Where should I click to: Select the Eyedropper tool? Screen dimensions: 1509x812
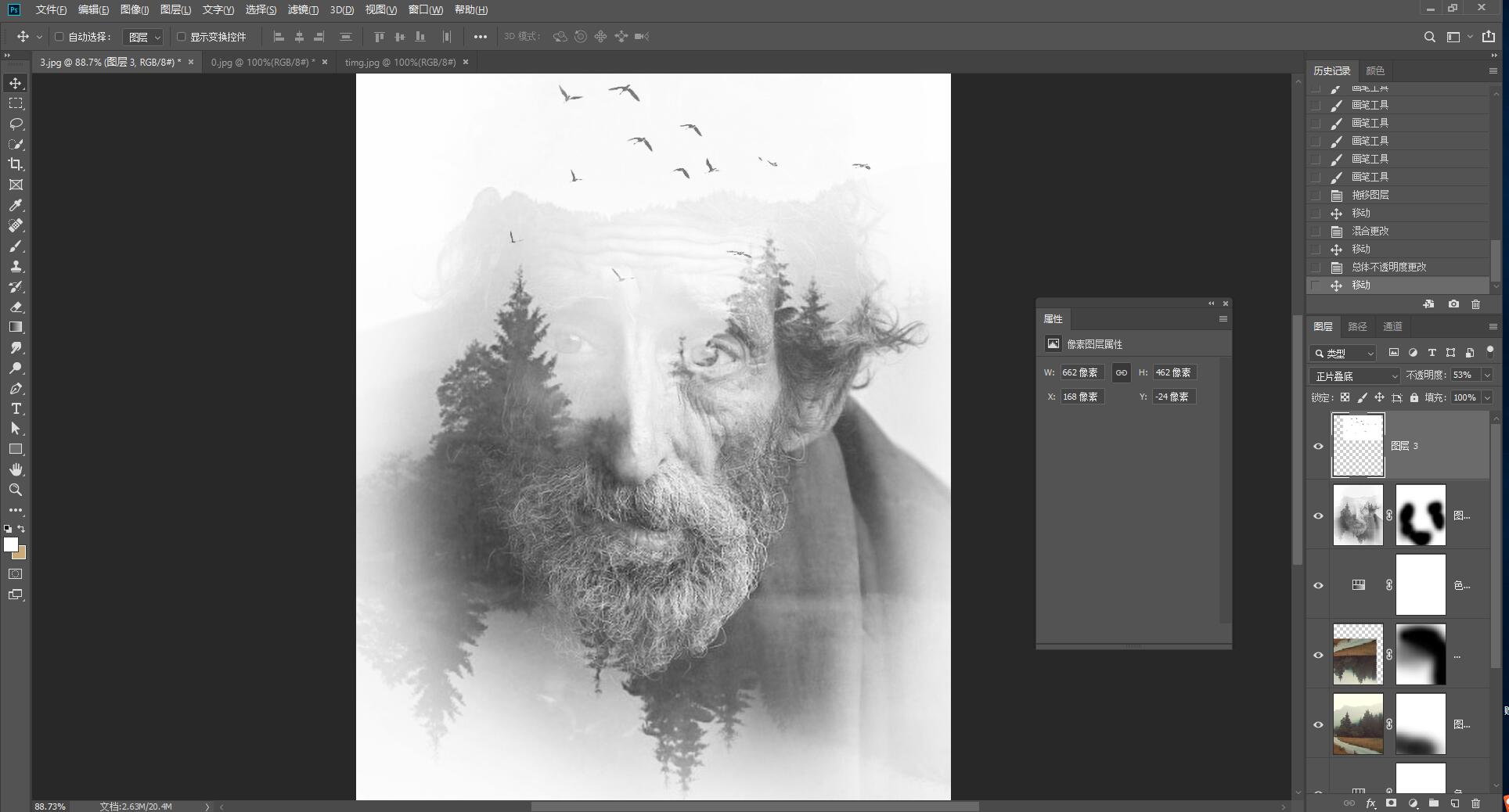(16, 205)
